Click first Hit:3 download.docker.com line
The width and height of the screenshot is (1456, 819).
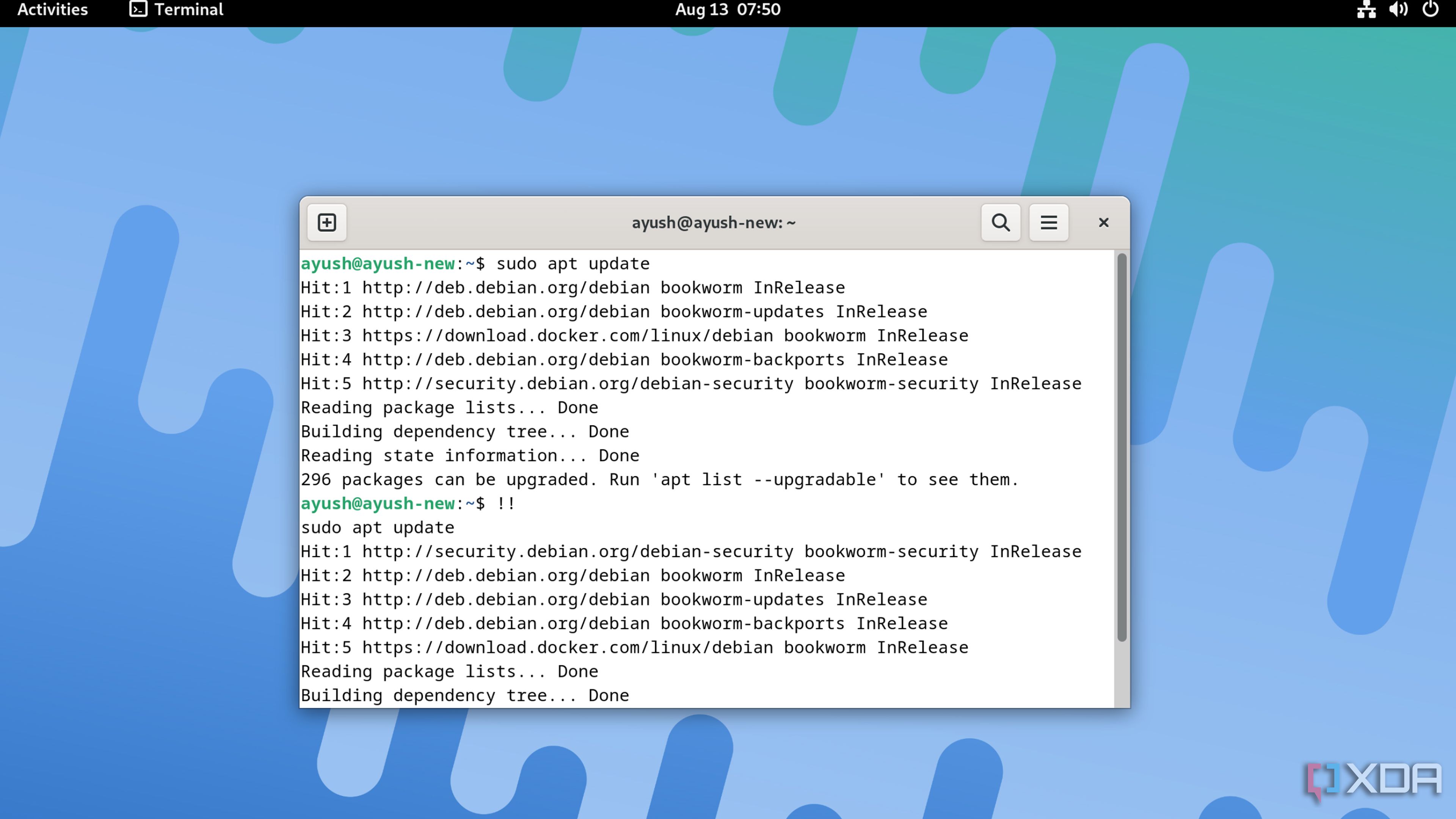[x=634, y=336]
